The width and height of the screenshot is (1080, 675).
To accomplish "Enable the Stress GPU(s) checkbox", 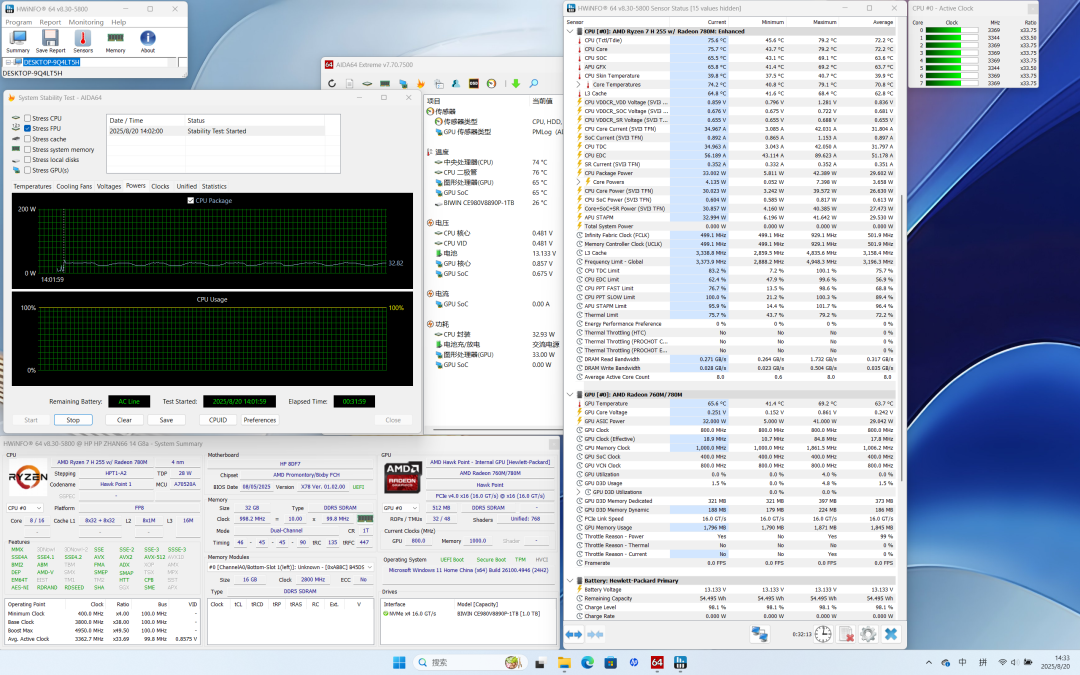I will pos(28,170).
